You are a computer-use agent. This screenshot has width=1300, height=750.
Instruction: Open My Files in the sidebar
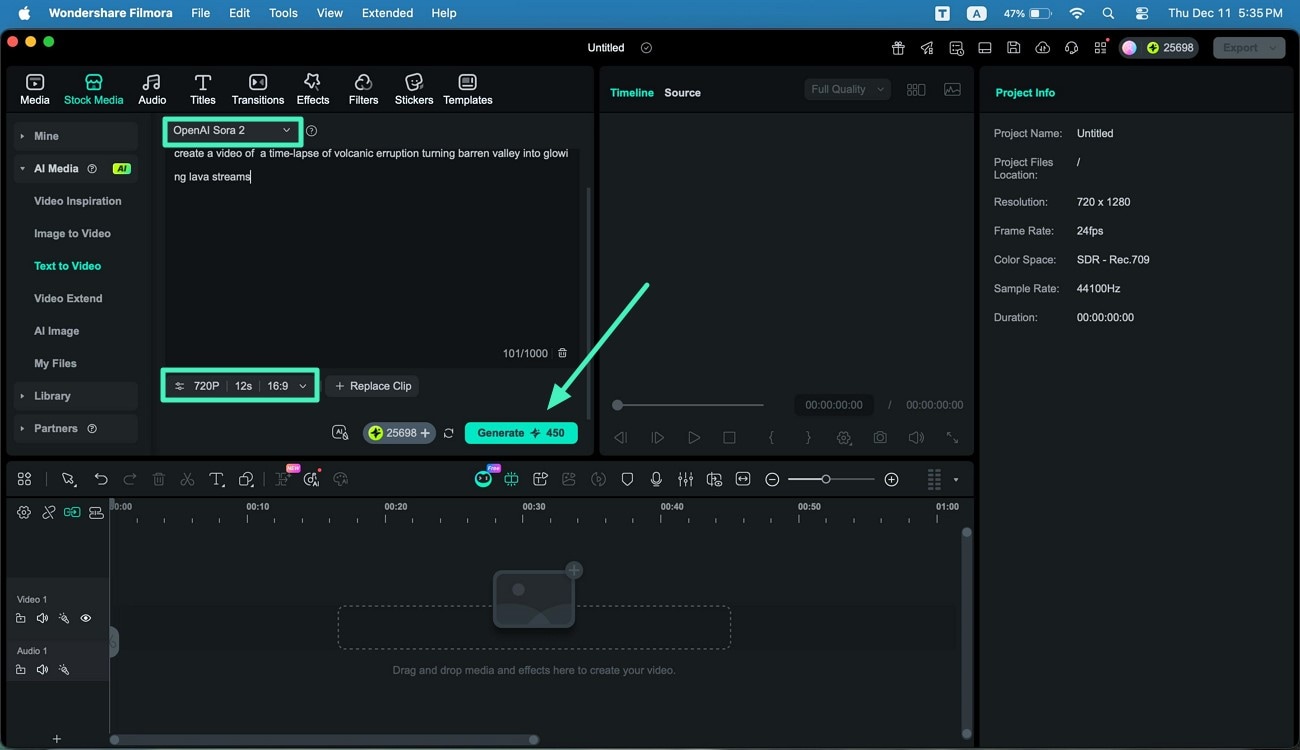tap(55, 364)
